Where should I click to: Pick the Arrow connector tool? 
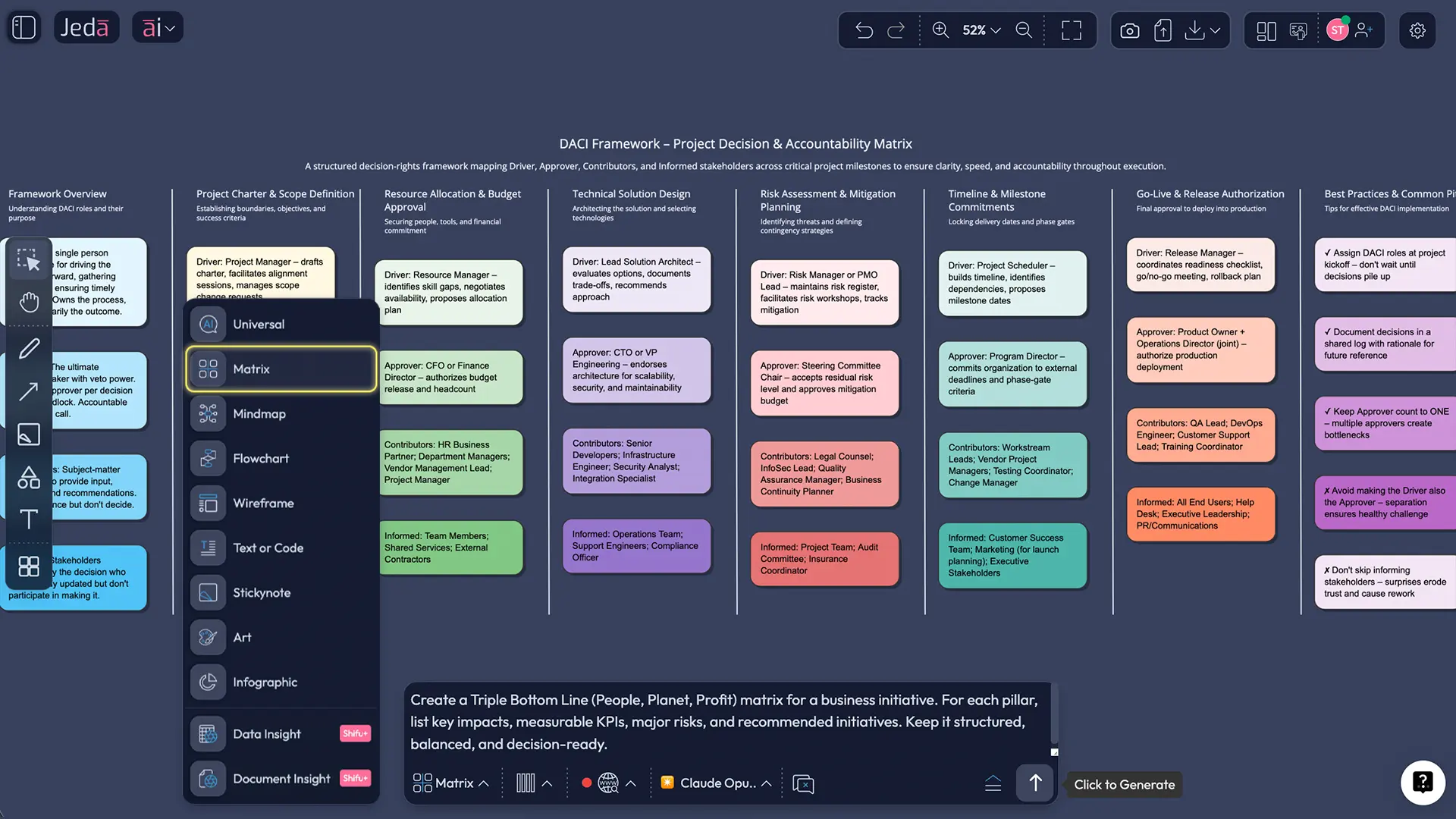point(29,391)
